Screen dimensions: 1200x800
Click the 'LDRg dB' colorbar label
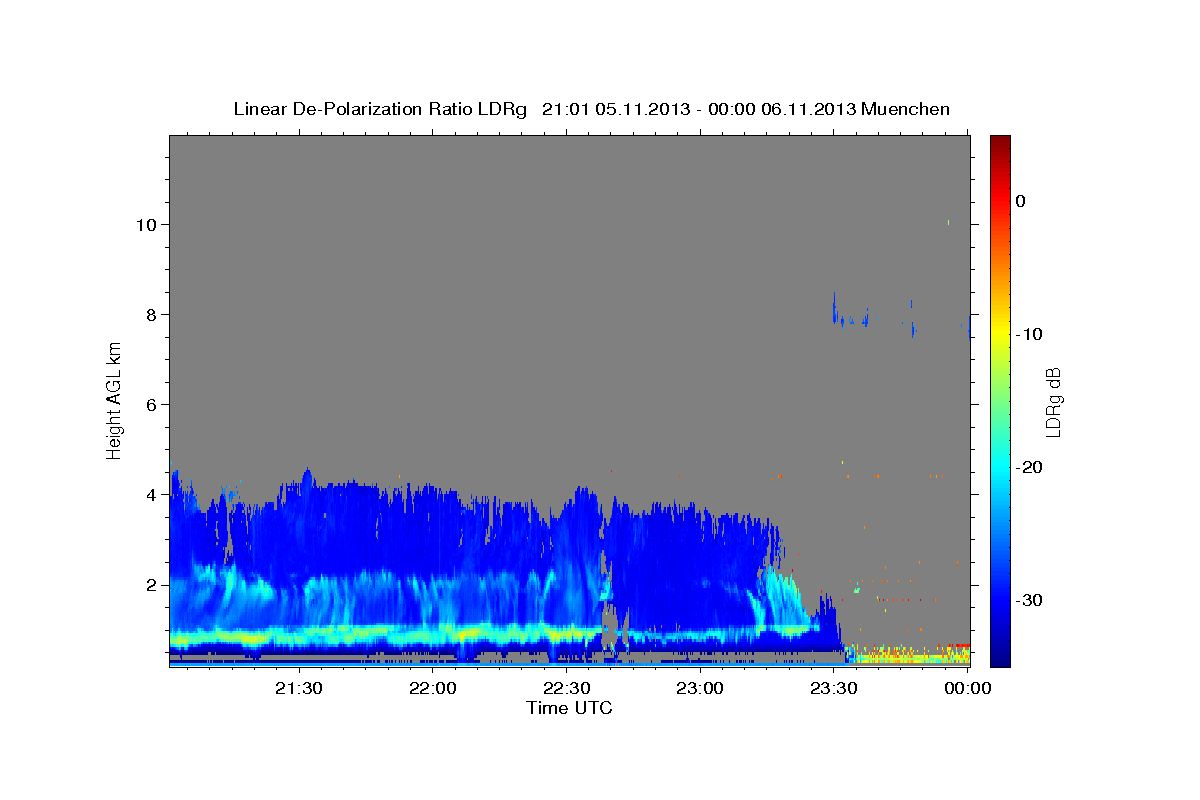(1053, 401)
